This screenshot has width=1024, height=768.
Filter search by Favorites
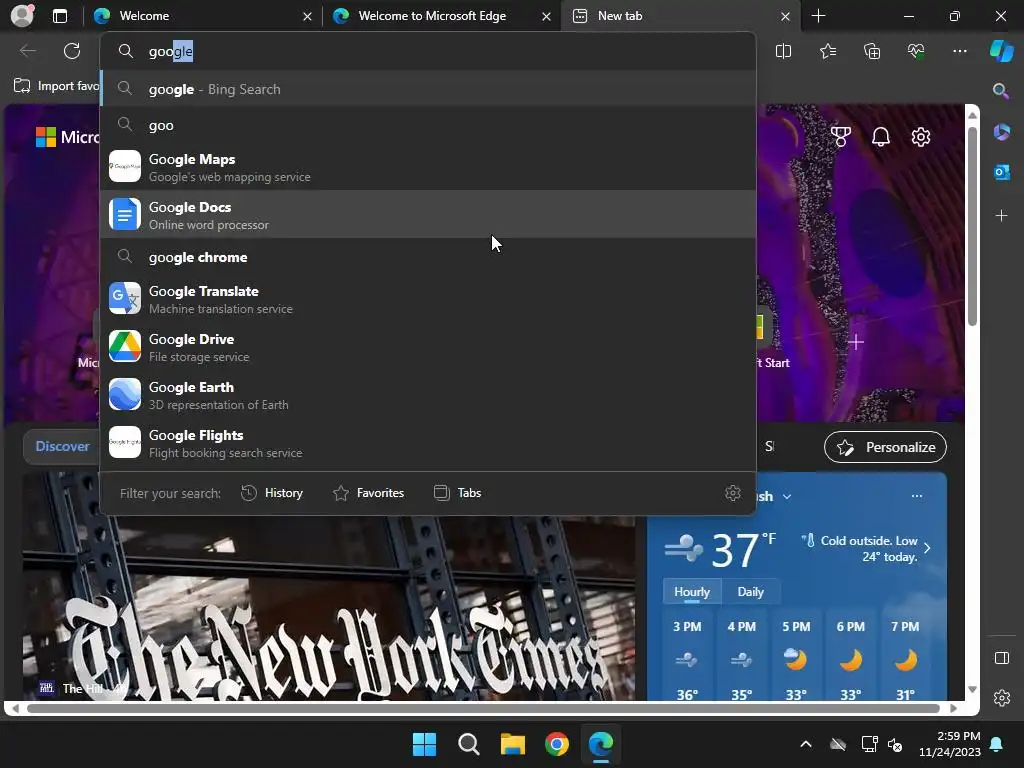click(x=368, y=493)
